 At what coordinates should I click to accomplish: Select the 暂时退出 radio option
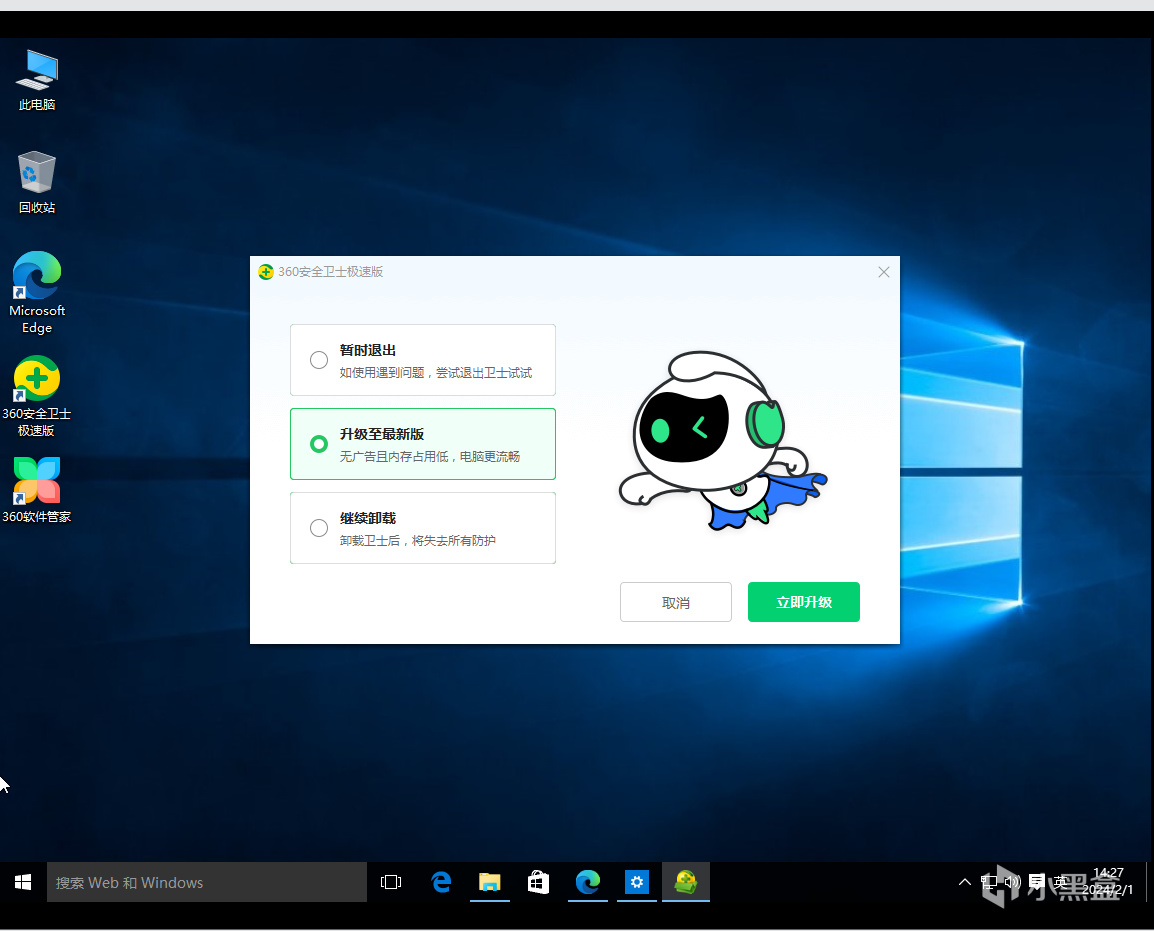(319, 360)
